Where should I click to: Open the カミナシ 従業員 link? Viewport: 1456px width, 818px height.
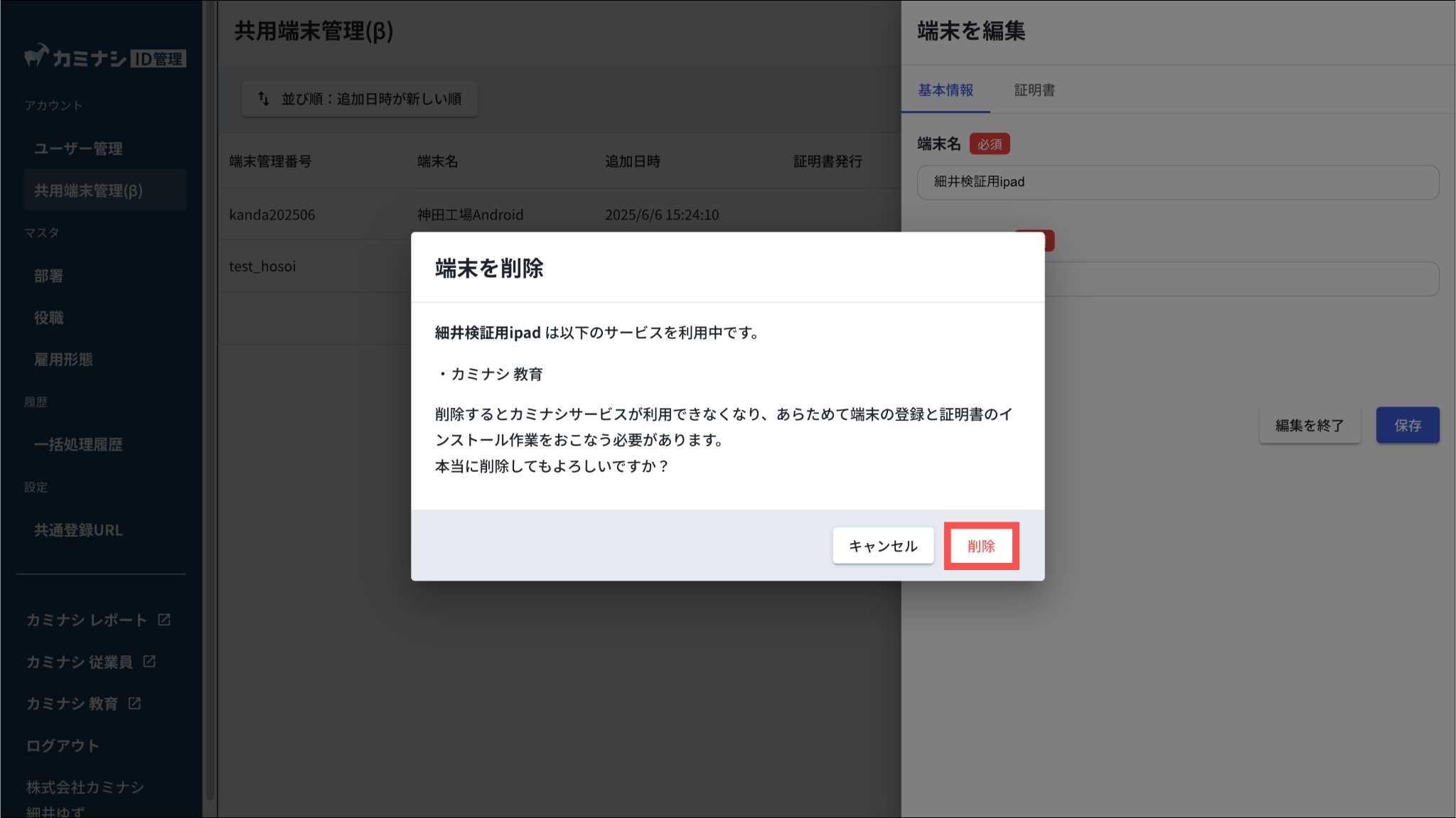79,662
